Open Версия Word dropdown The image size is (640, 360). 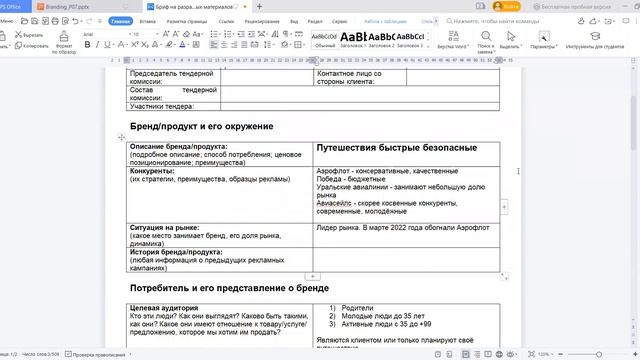pos(453,40)
